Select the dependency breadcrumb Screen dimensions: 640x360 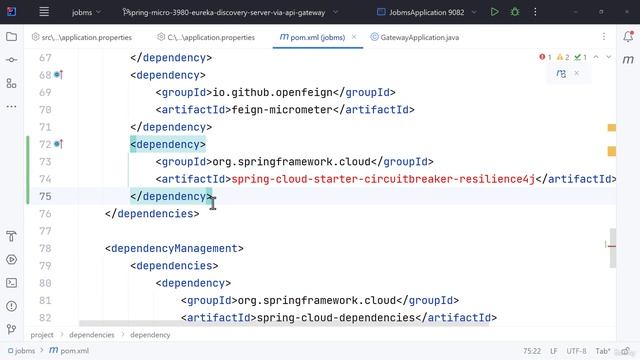150,335
